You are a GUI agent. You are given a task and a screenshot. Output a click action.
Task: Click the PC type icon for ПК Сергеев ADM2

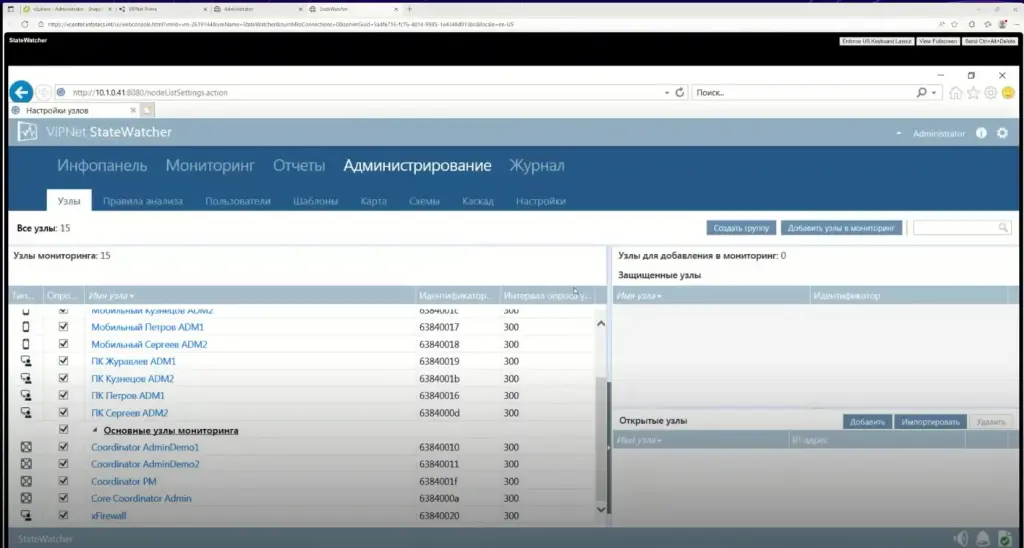26,413
